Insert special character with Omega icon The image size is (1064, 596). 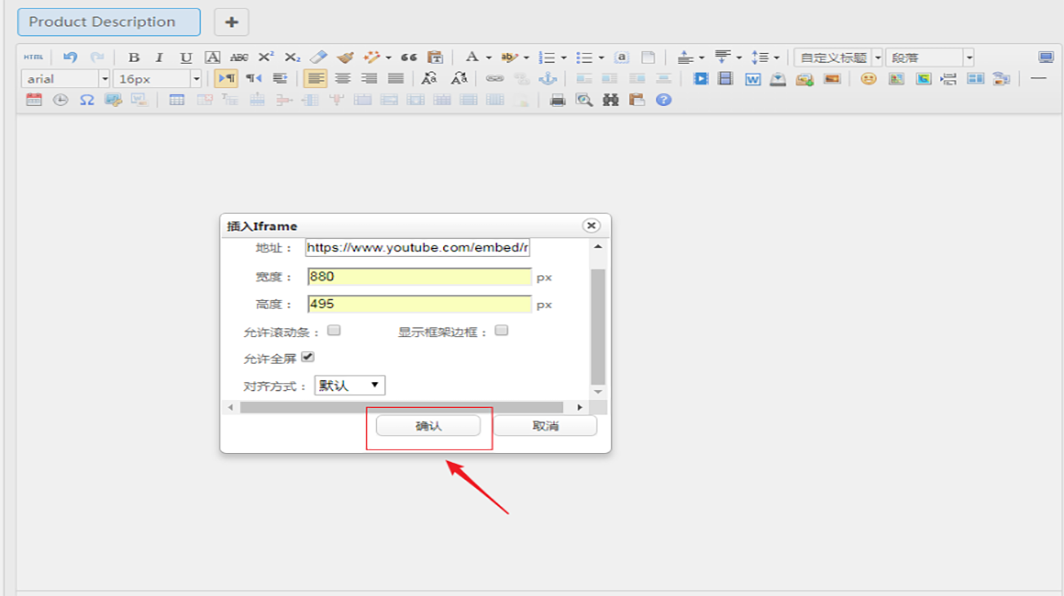(87, 100)
